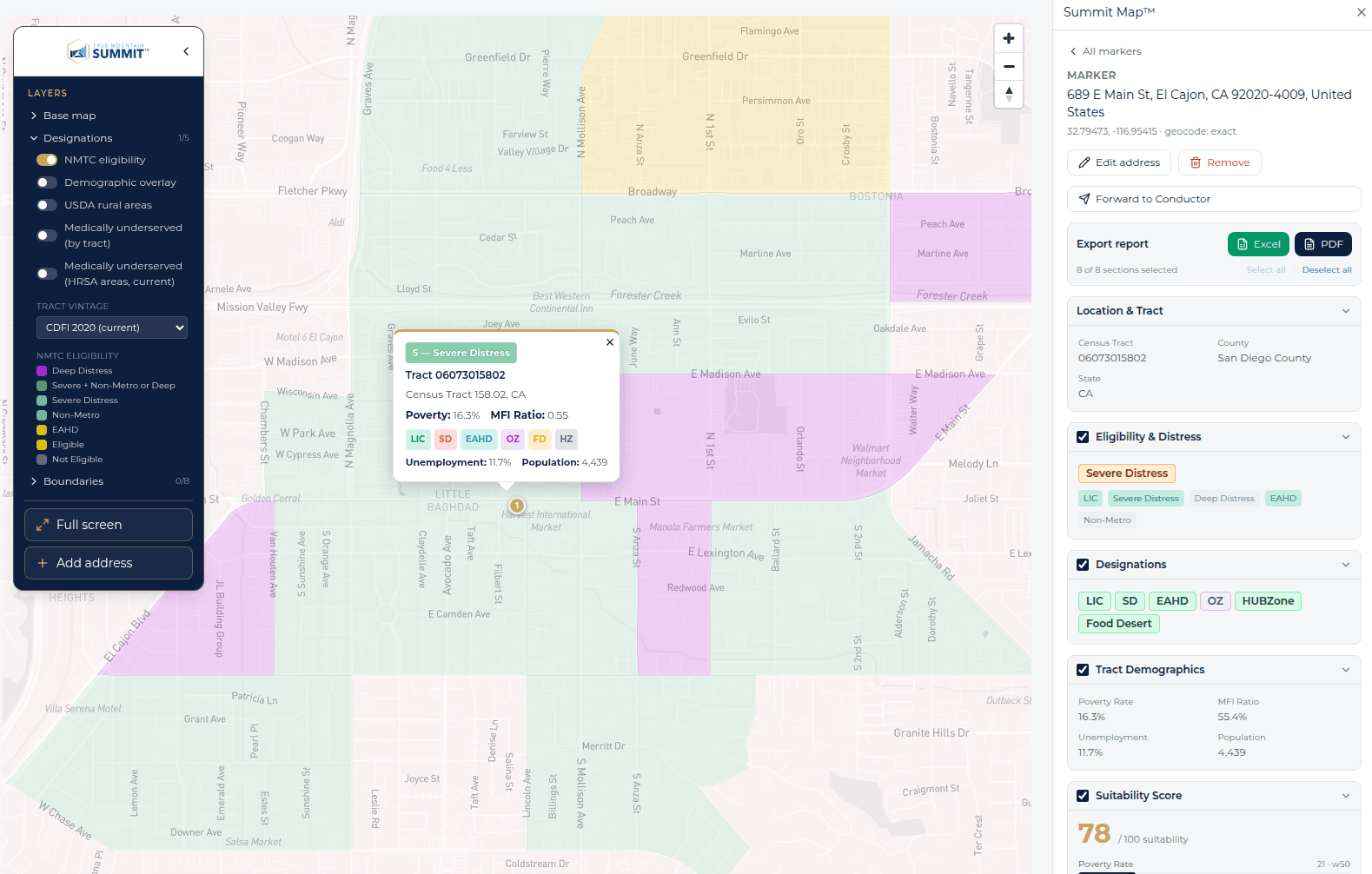Uncheck the Eligibility & Distress section
This screenshot has height=874, width=1372.
pos(1083,437)
